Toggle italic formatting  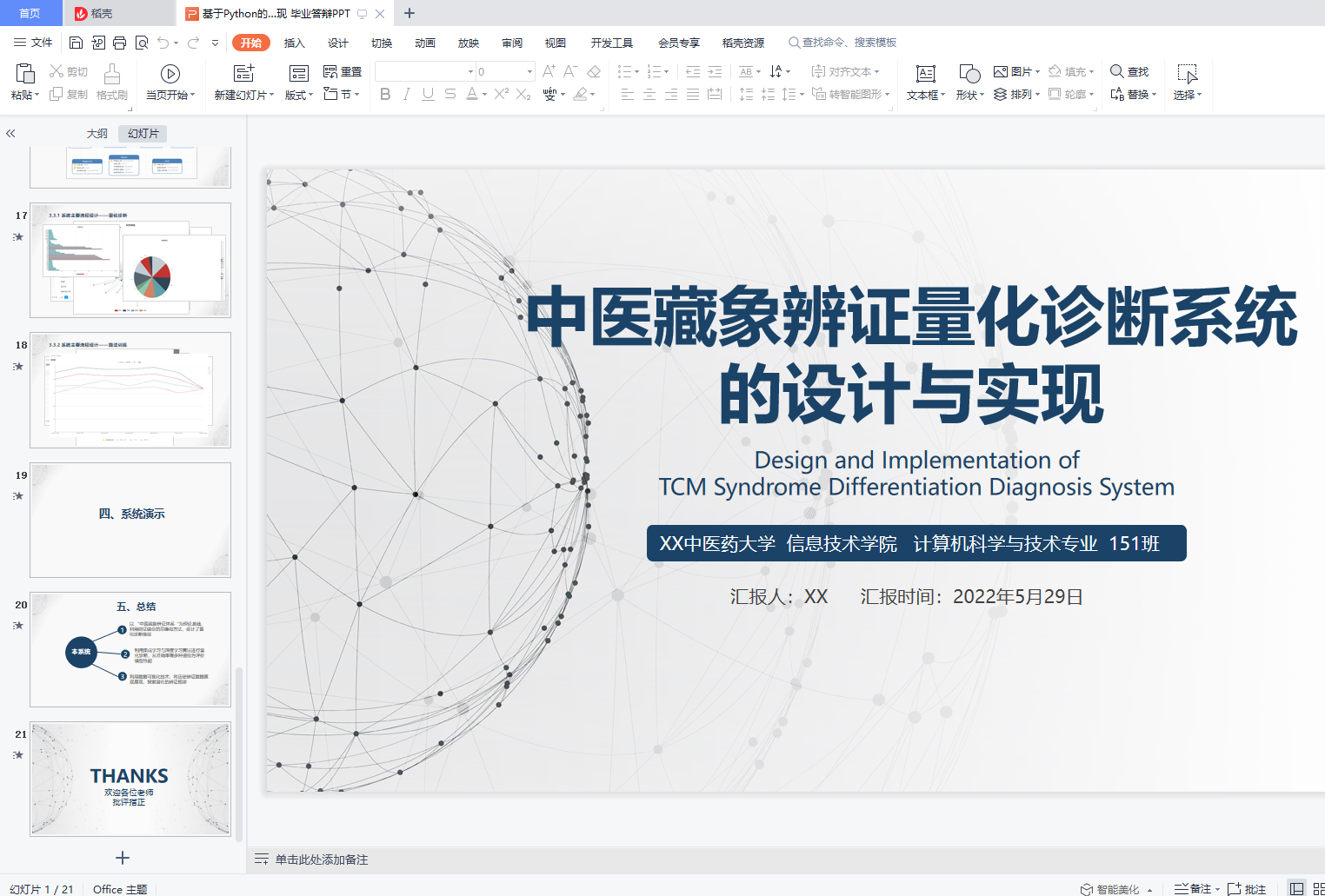[x=406, y=94]
